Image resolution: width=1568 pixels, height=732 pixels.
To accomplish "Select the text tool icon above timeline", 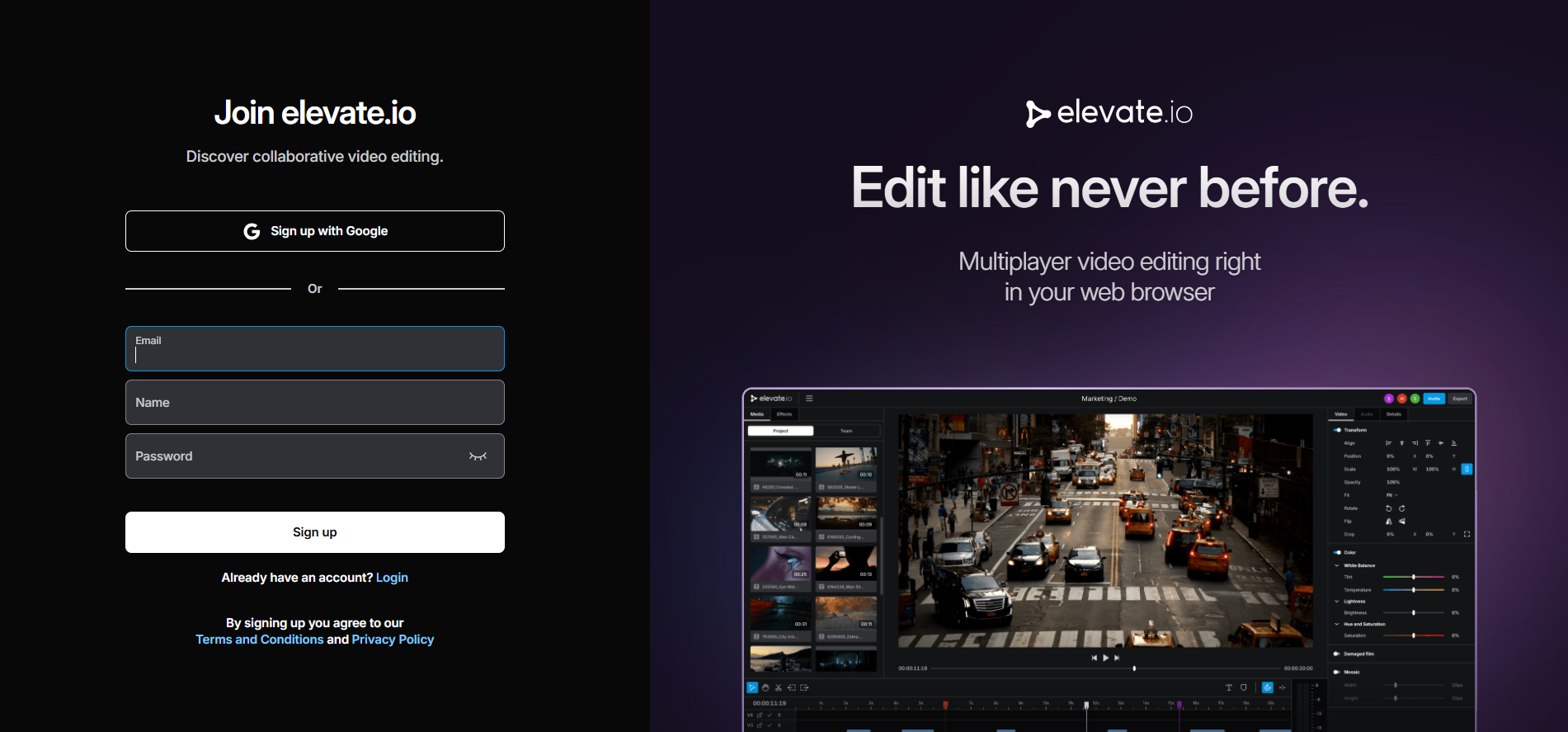I will click(x=1228, y=687).
